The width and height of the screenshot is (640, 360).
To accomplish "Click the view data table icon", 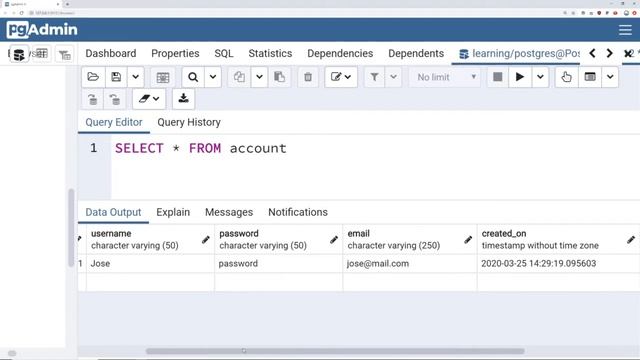I will [41, 53].
